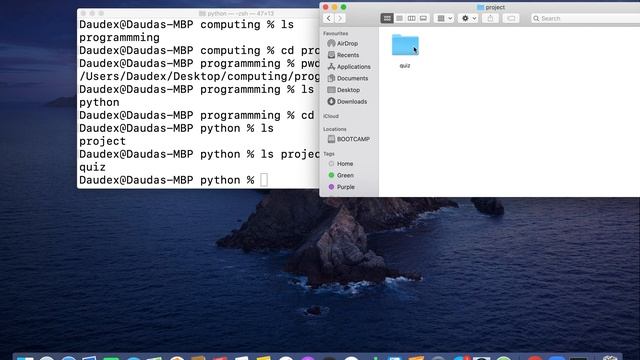
Task: Click the 'python' output line in Terminal
Action: [x=99, y=102]
